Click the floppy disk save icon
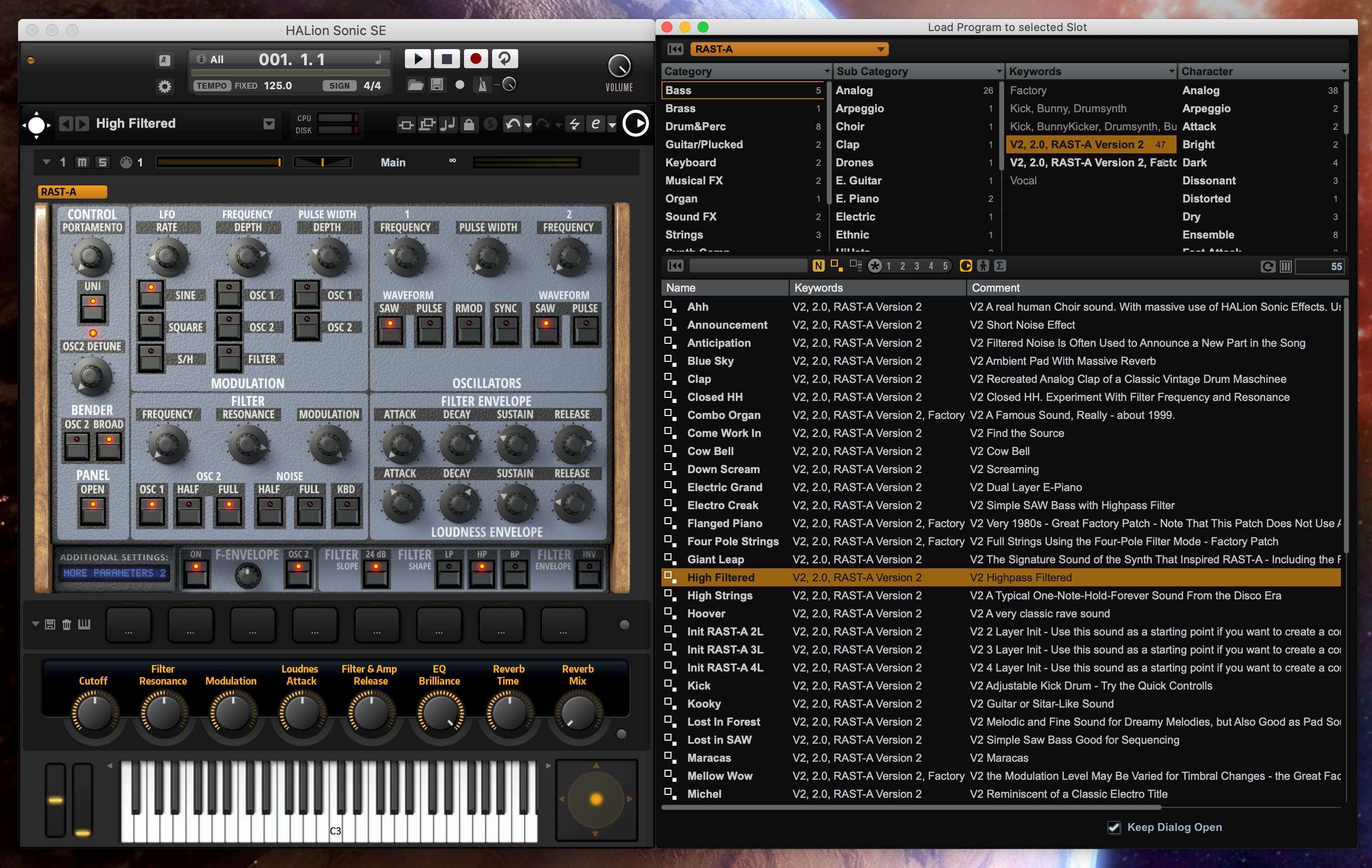 click(437, 85)
